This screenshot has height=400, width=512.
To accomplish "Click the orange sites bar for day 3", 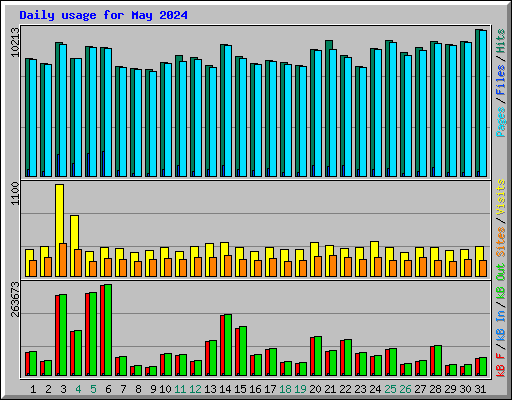I will [x=63, y=260].
